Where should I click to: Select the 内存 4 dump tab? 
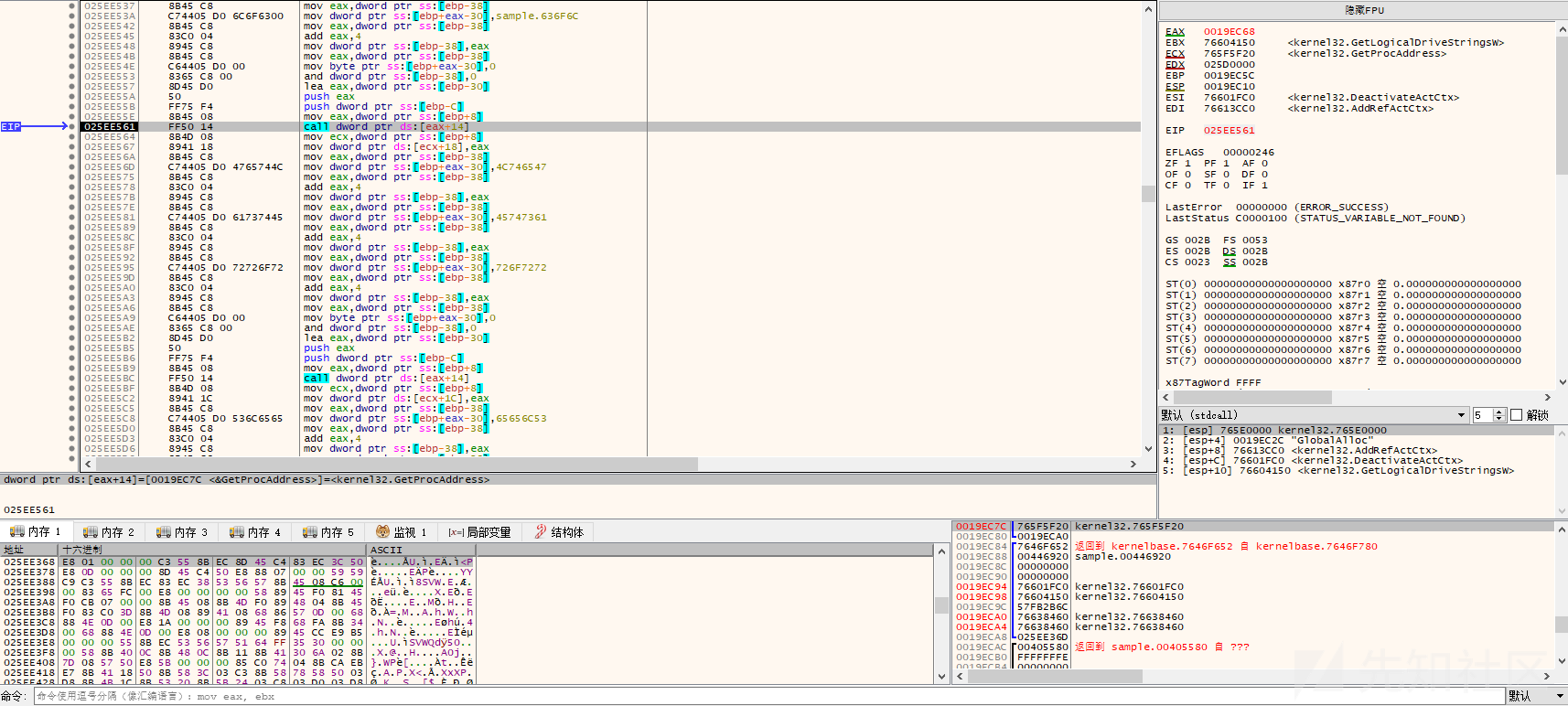(254, 532)
